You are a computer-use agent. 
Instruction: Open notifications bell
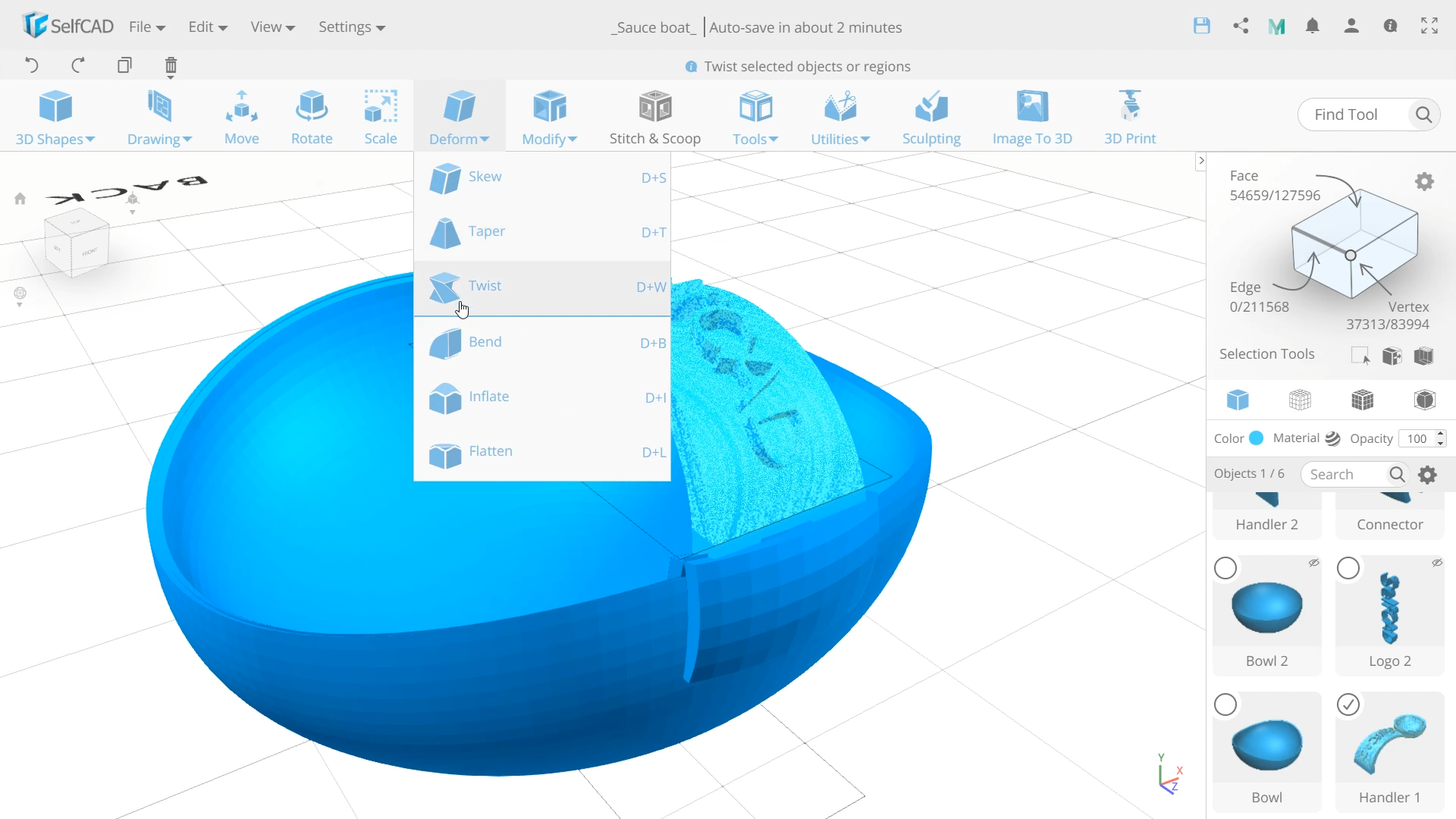coord(1313,26)
